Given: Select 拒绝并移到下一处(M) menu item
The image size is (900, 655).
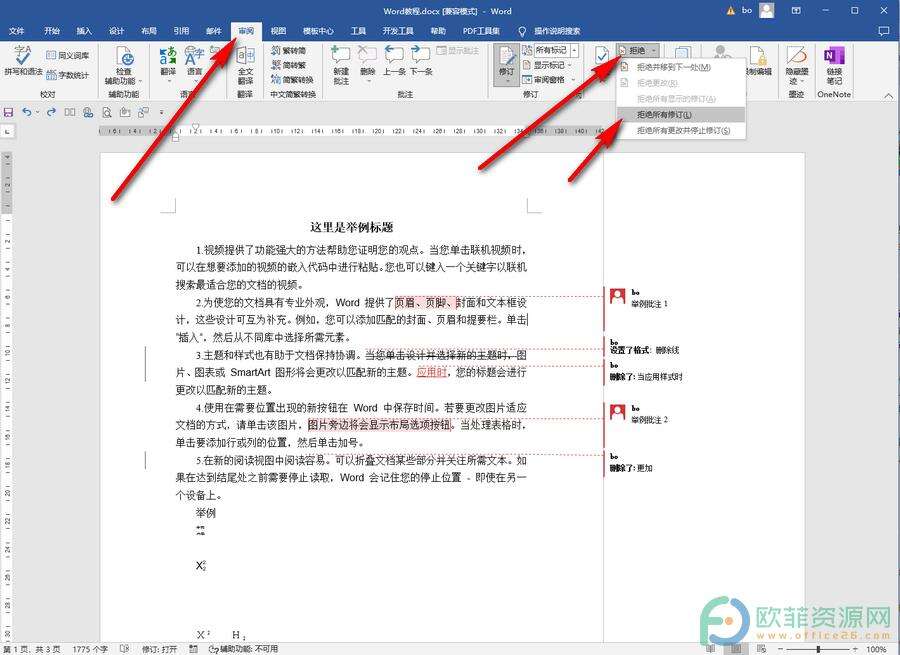Looking at the screenshot, I should [681, 67].
